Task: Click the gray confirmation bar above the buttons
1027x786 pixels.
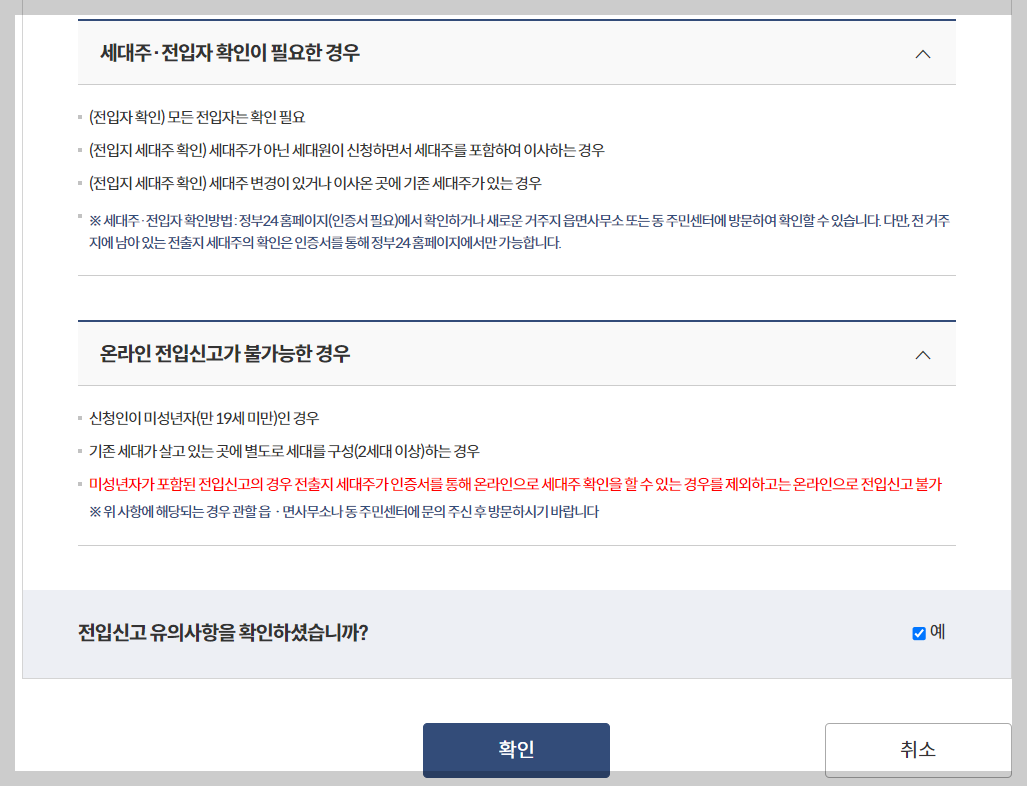Action: pyautogui.click(x=513, y=631)
